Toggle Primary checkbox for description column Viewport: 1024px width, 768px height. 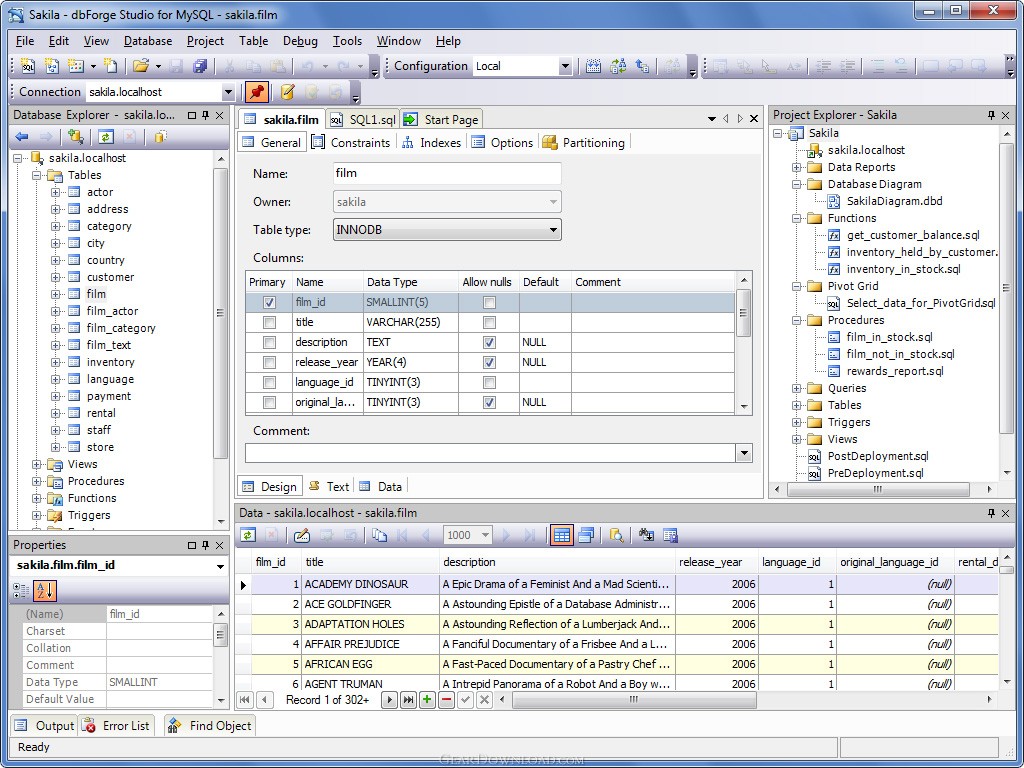[269, 342]
